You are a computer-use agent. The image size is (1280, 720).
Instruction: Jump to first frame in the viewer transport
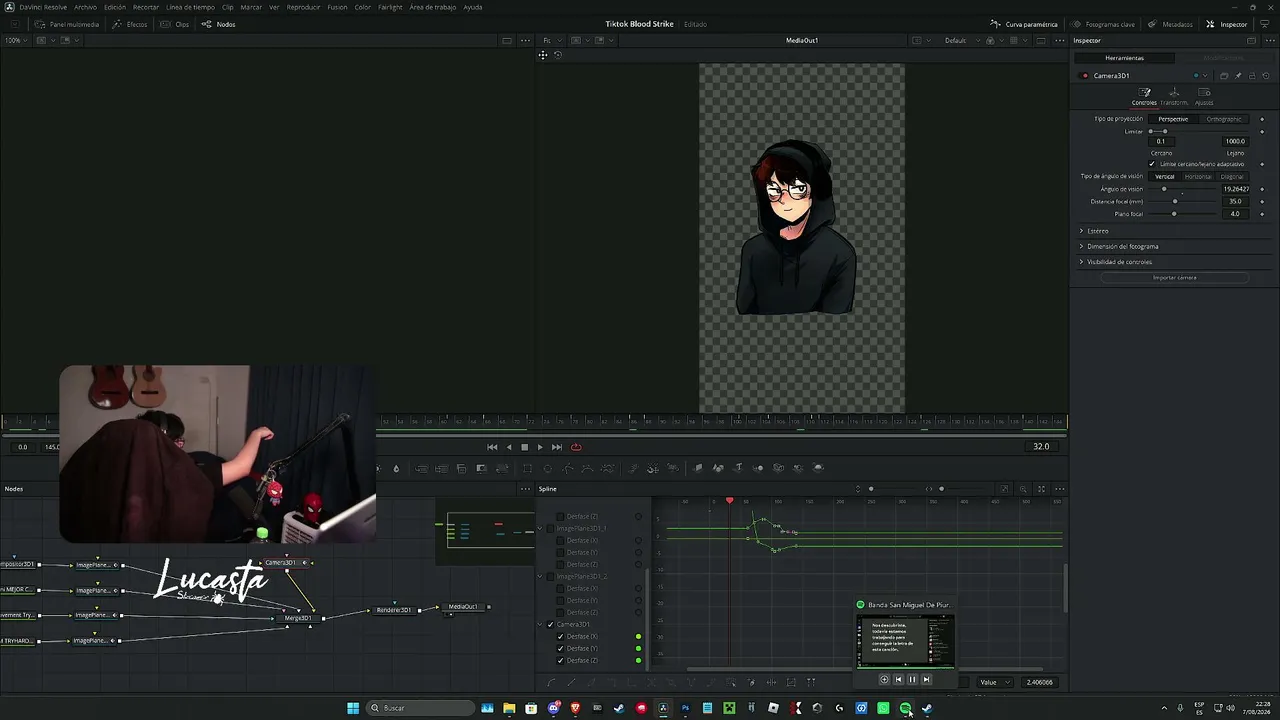point(492,447)
